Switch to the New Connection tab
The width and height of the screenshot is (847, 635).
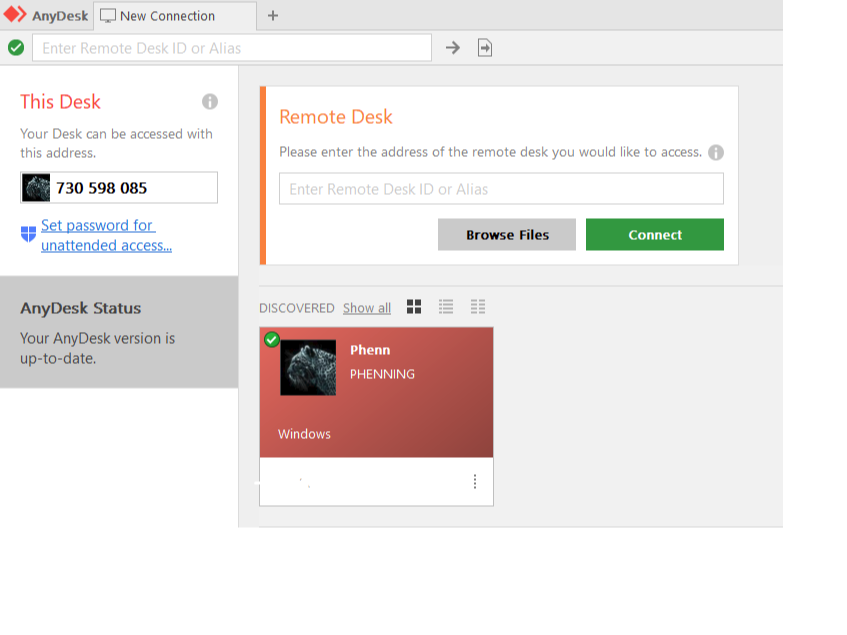[x=166, y=16]
